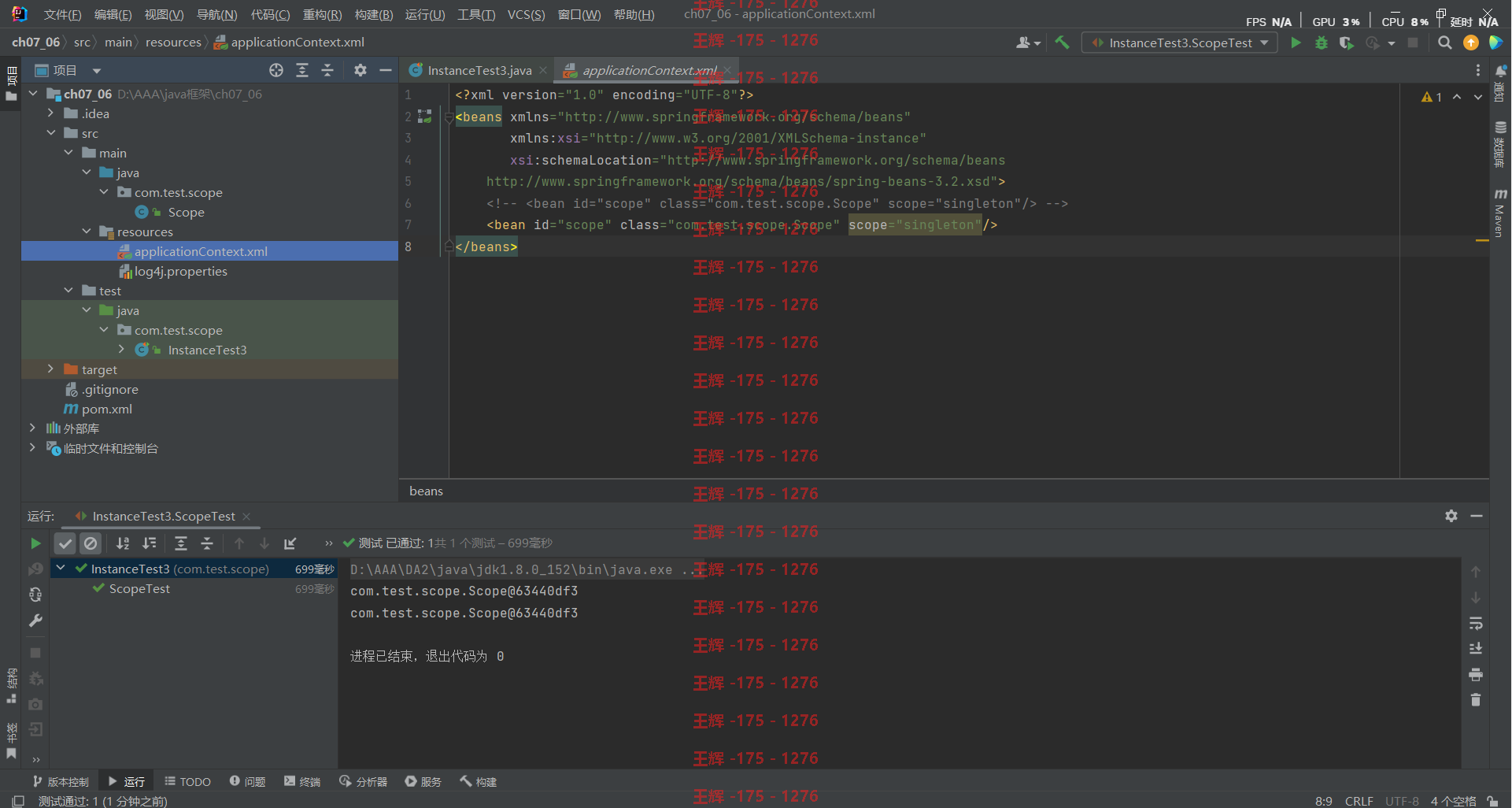Screen dimensions: 1512x808
Task: Toggle soft-wrap in console output
Action: (1476, 623)
